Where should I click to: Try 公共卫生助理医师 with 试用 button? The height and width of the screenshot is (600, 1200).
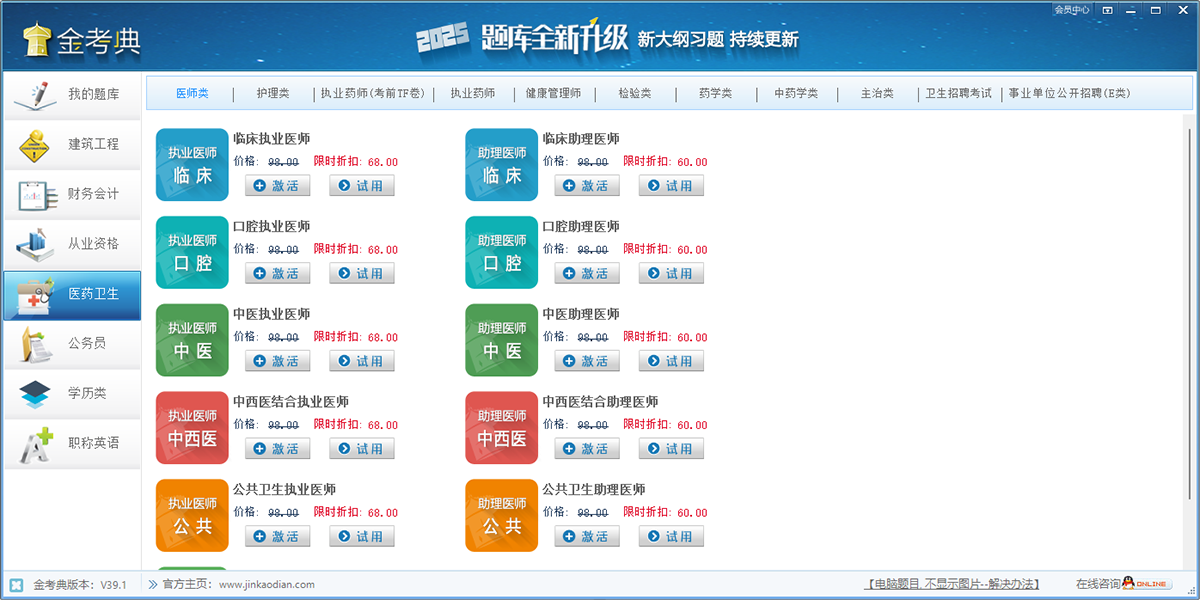pos(672,537)
